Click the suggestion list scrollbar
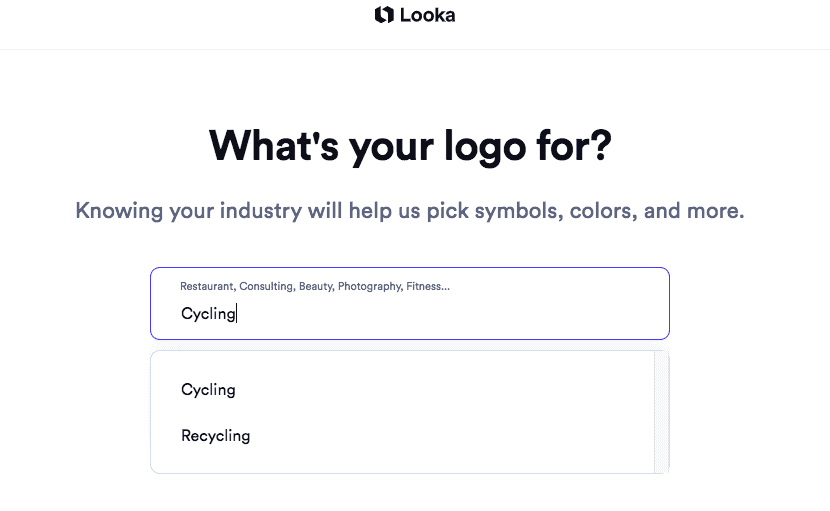The width and height of the screenshot is (830, 511). point(661,411)
